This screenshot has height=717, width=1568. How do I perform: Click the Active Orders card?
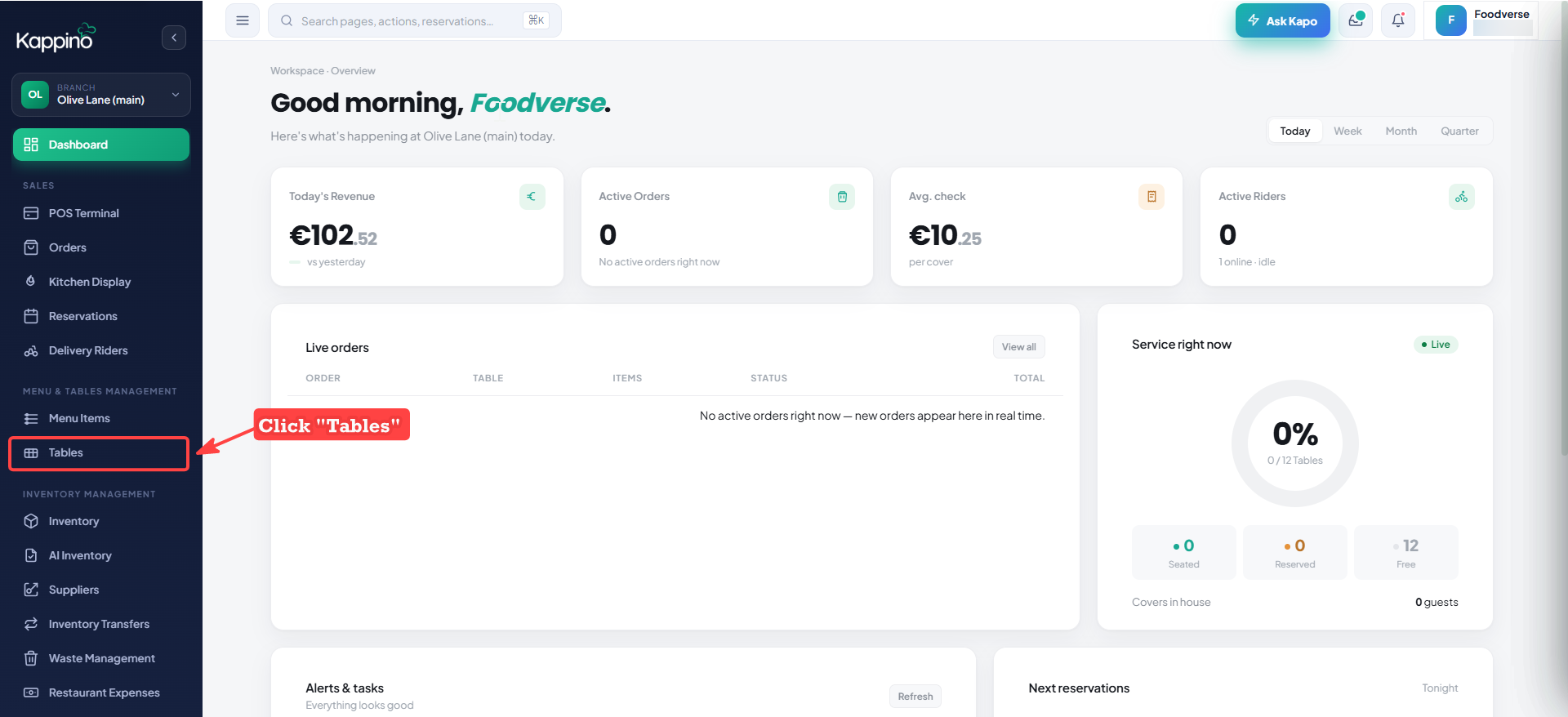(727, 227)
